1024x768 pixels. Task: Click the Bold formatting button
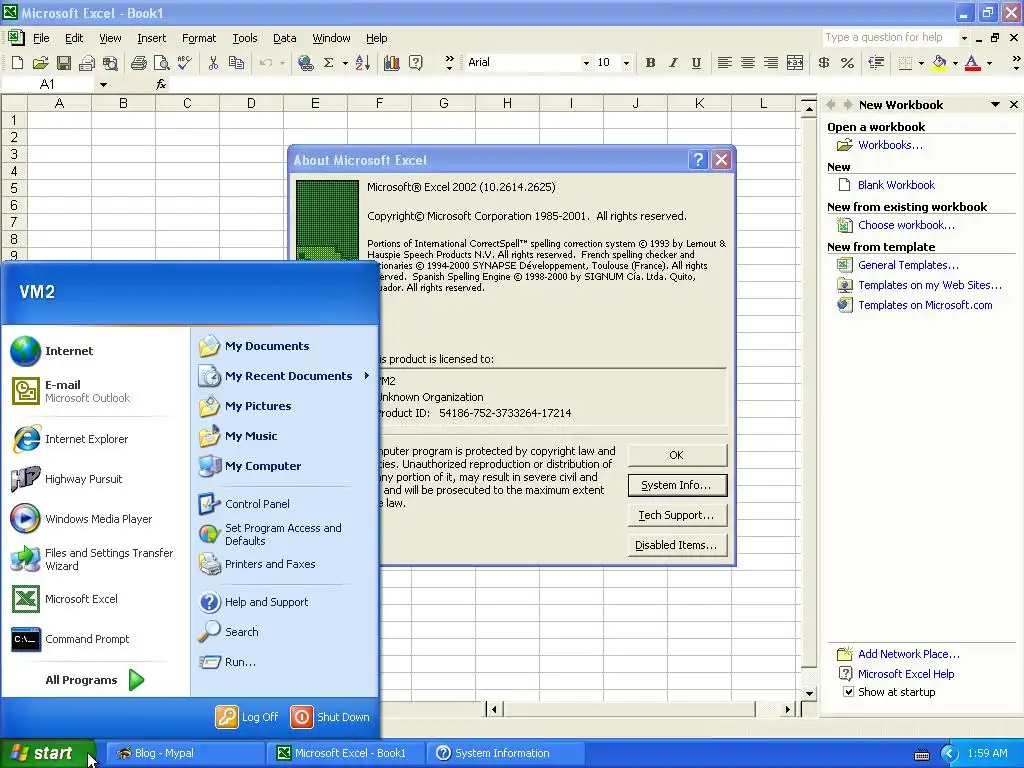tap(650, 63)
